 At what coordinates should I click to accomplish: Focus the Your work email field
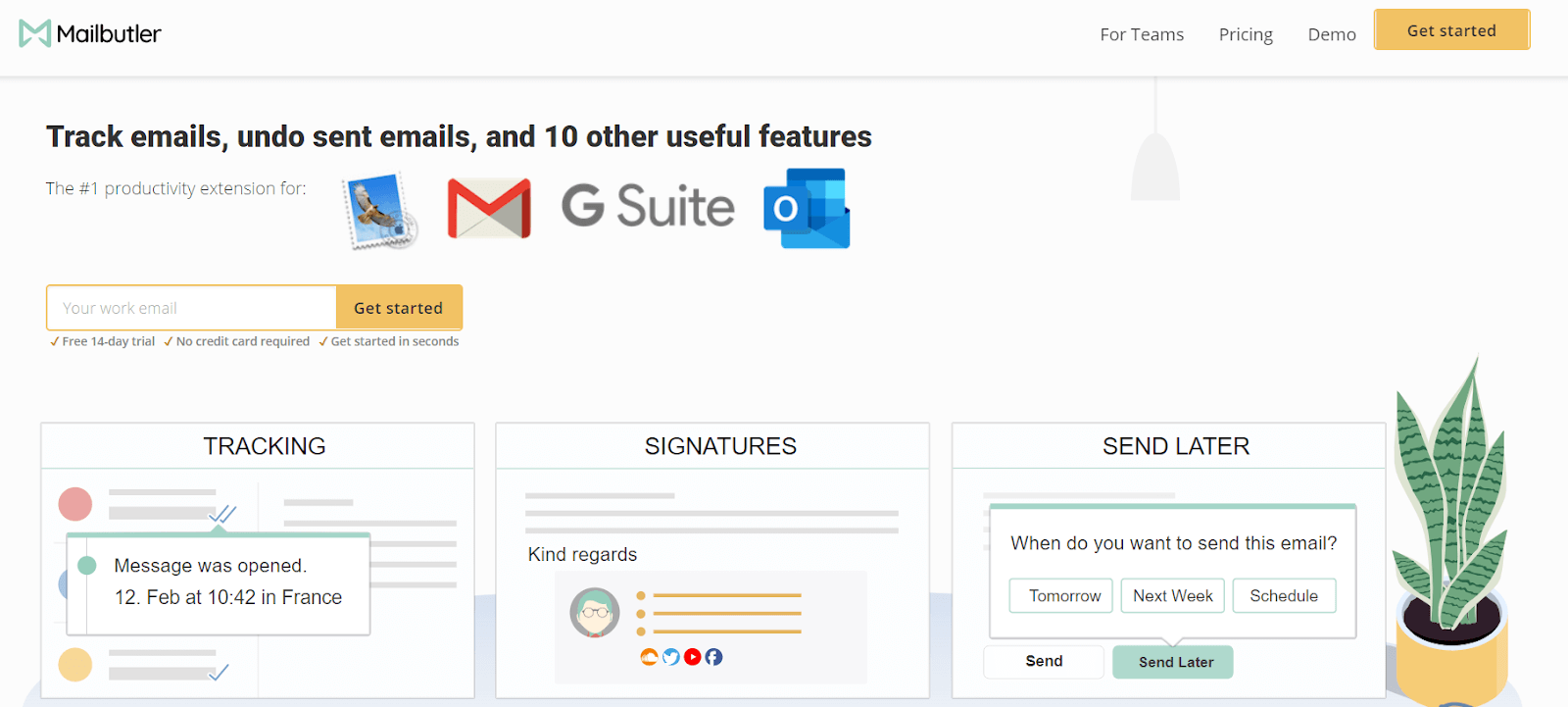pyautogui.click(x=191, y=308)
